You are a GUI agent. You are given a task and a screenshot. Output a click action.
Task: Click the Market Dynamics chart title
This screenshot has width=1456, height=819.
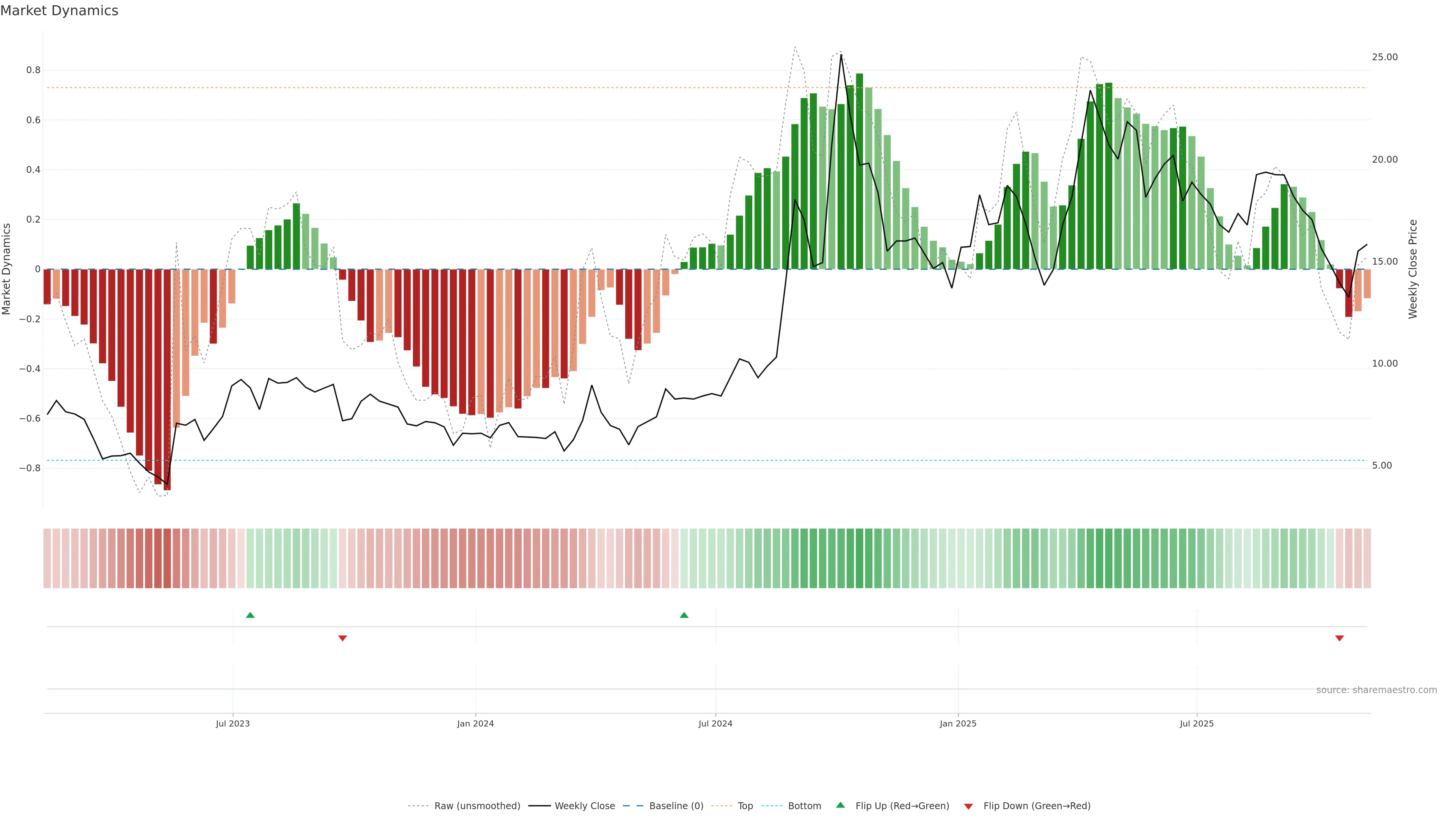(x=60, y=11)
